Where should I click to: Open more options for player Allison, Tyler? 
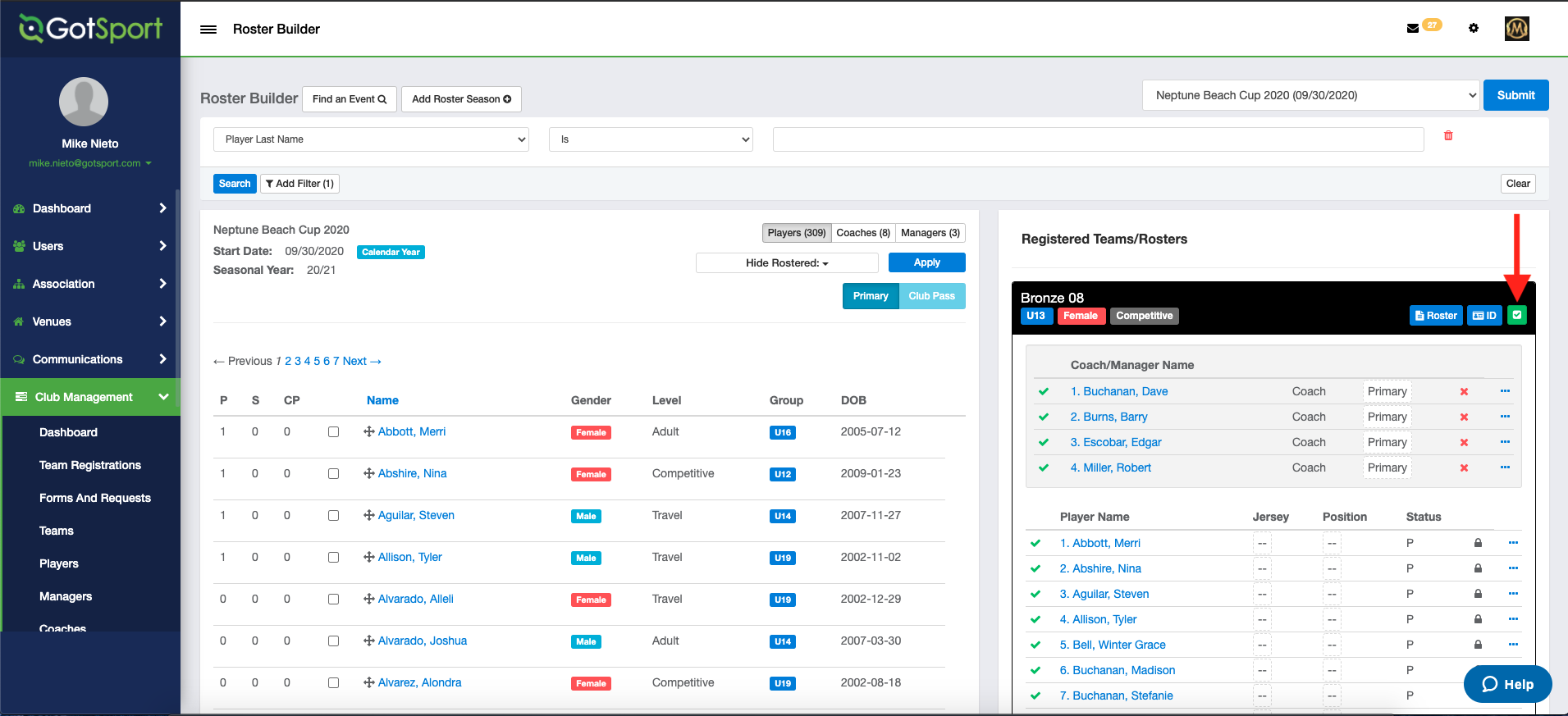[1513, 619]
